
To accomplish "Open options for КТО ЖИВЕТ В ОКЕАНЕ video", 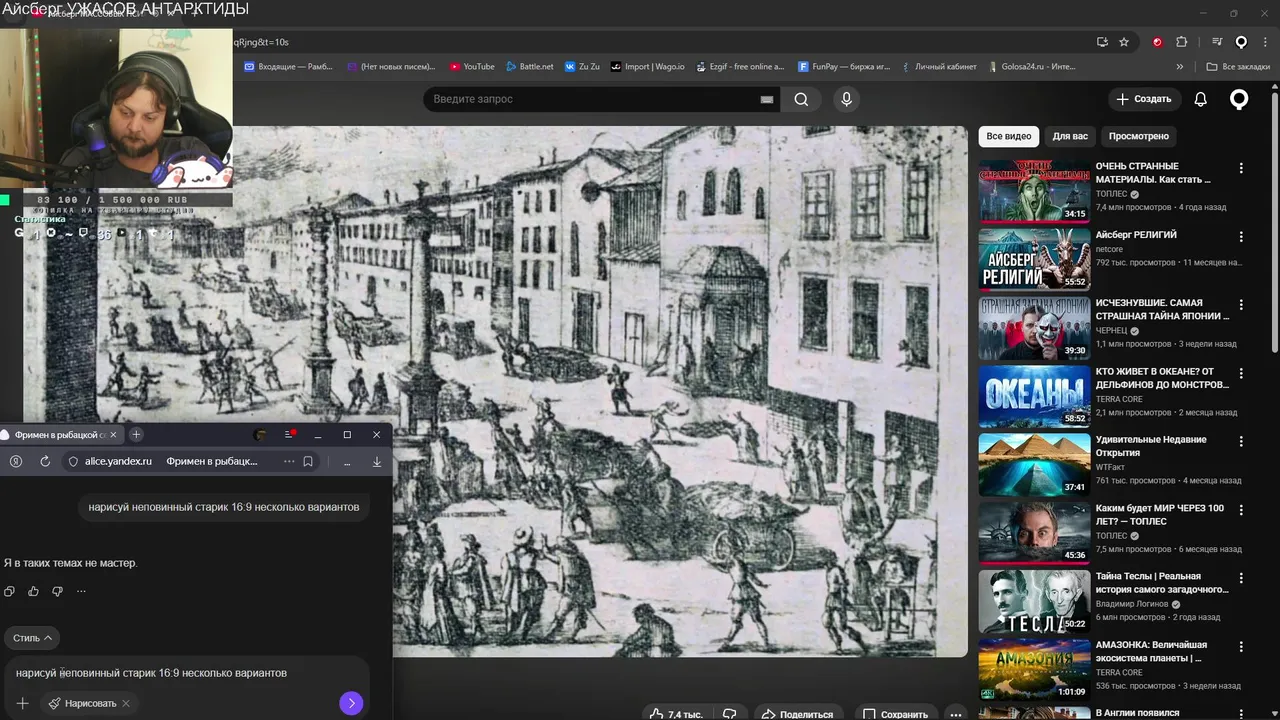I will pyautogui.click(x=1241, y=373).
